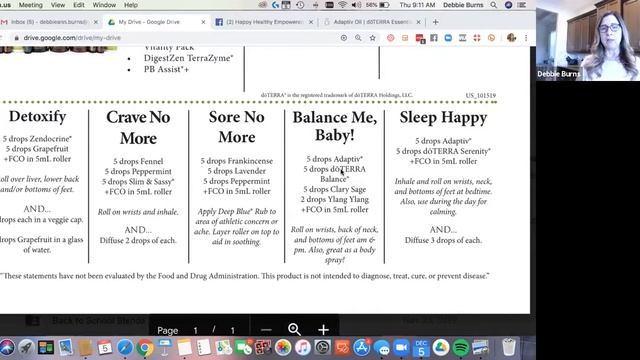Open a new browser tab
The height and width of the screenshot is (360, 640).
436,22
